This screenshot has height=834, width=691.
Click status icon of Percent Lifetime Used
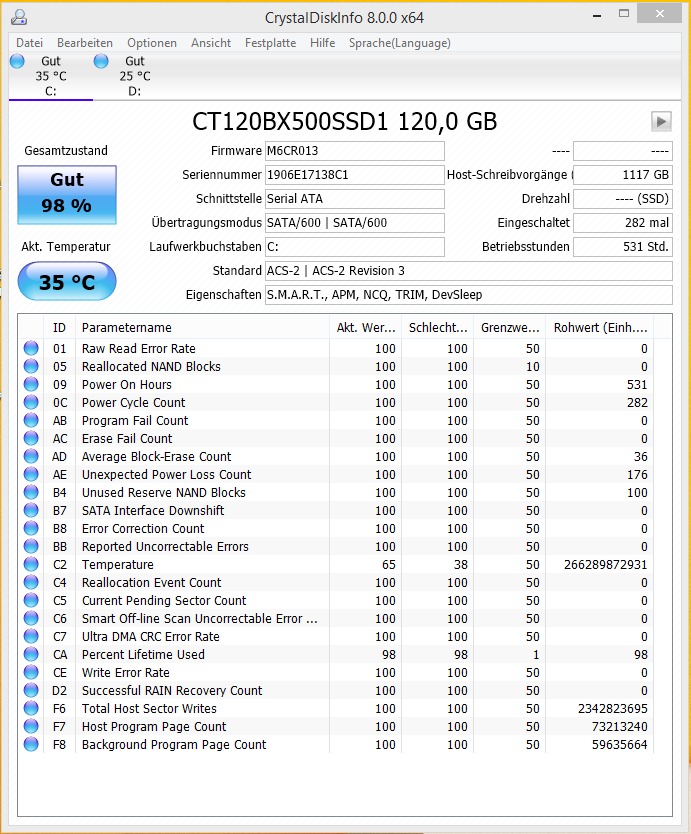click(31, 654)
